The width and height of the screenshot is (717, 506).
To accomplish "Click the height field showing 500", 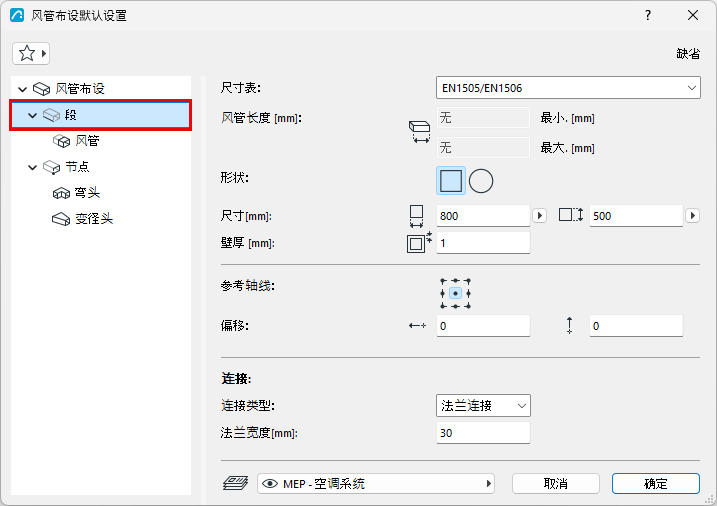I will pyautogui.click(x=636, y=216).
